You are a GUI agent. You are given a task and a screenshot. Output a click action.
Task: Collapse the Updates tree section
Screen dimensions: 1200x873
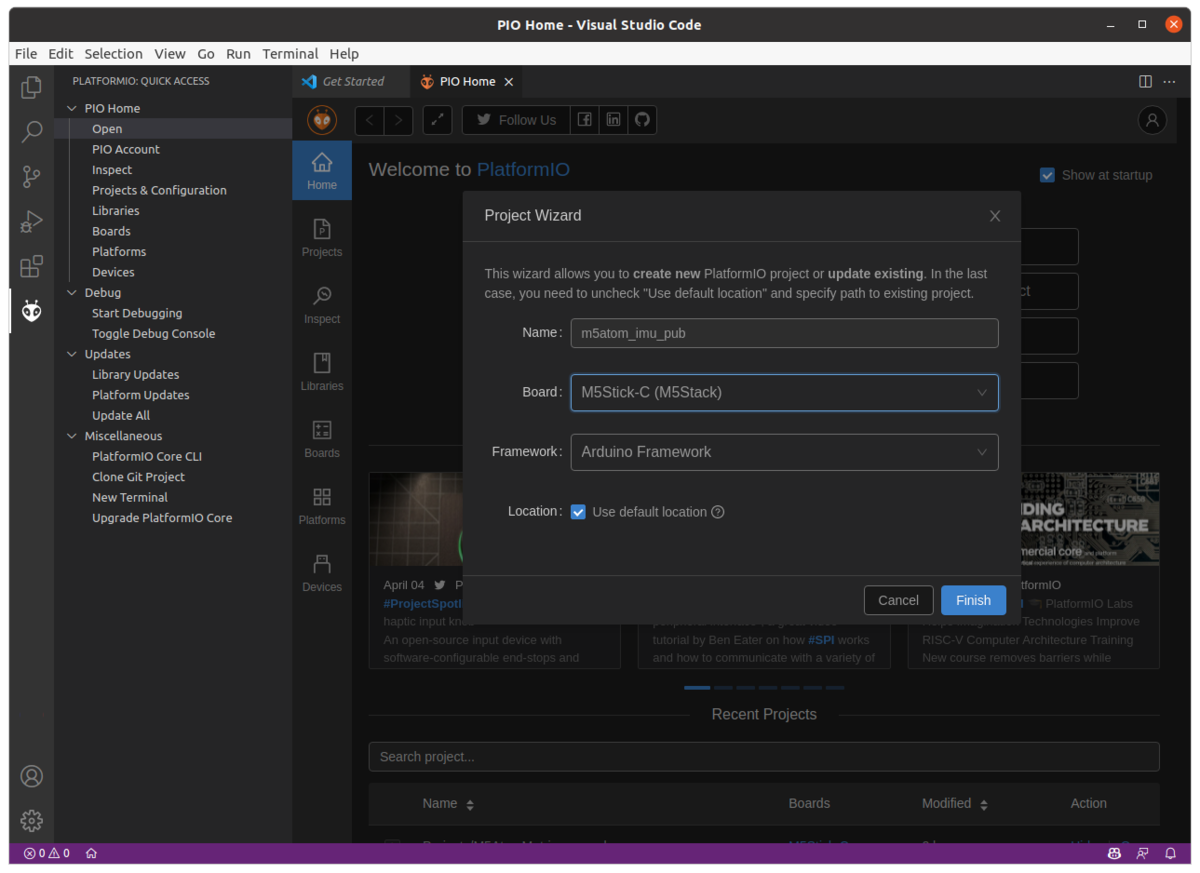pyautogui.click(x=71, y=354)
